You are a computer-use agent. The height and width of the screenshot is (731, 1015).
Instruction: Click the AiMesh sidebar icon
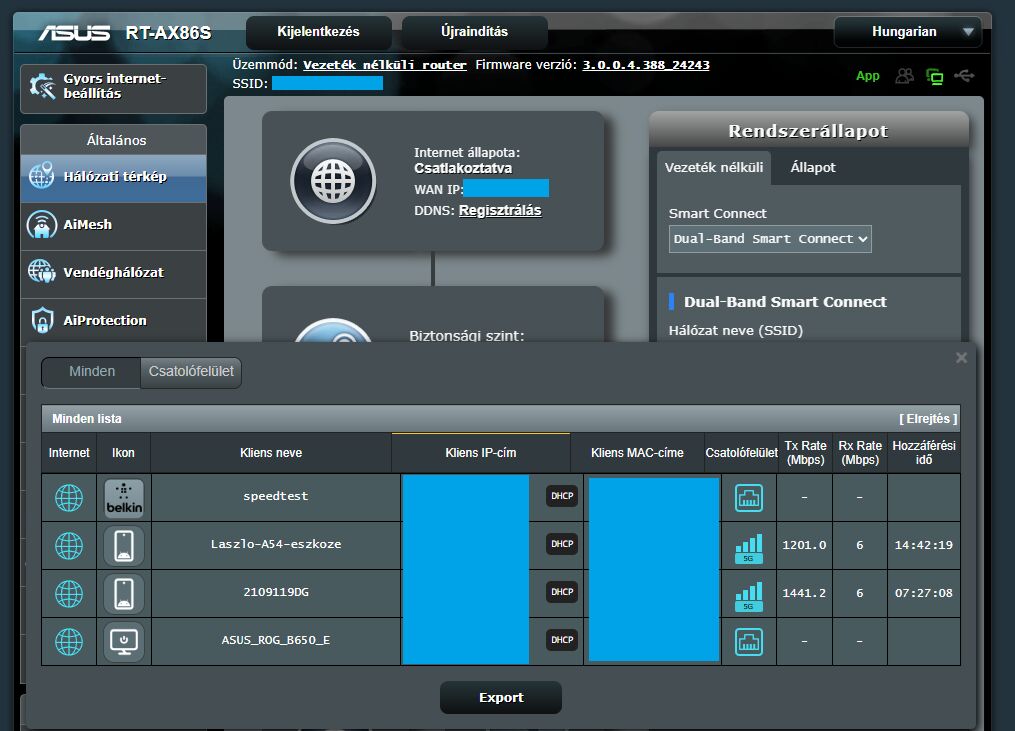pos(41,224)
